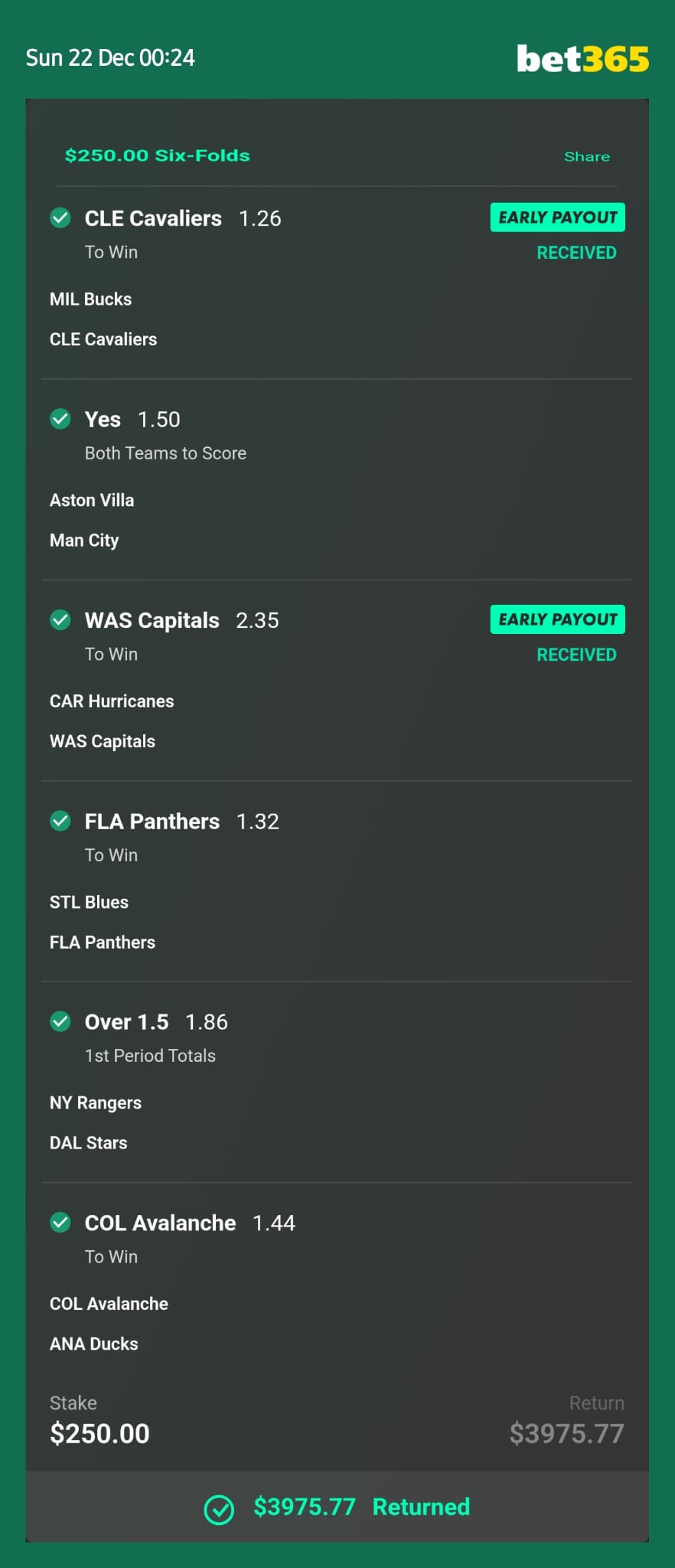
Task: Tap the date and time stamp Sun 22 Dec
Action: click(x=110, y=58)
